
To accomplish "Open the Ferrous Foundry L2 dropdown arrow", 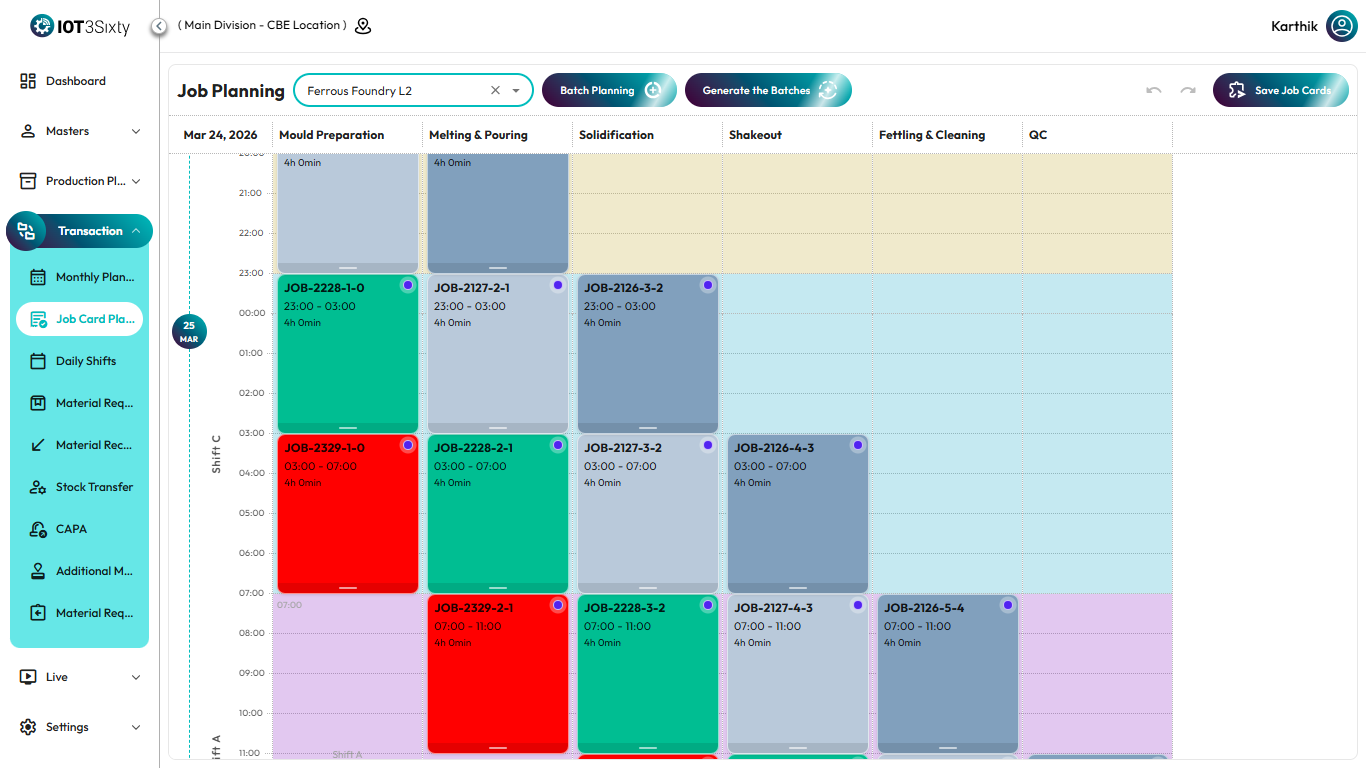I will tap(516, 90).
